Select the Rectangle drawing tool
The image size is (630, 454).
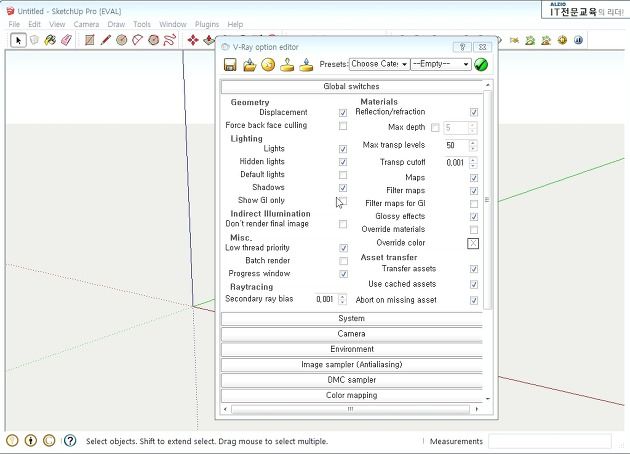point(90,40)
